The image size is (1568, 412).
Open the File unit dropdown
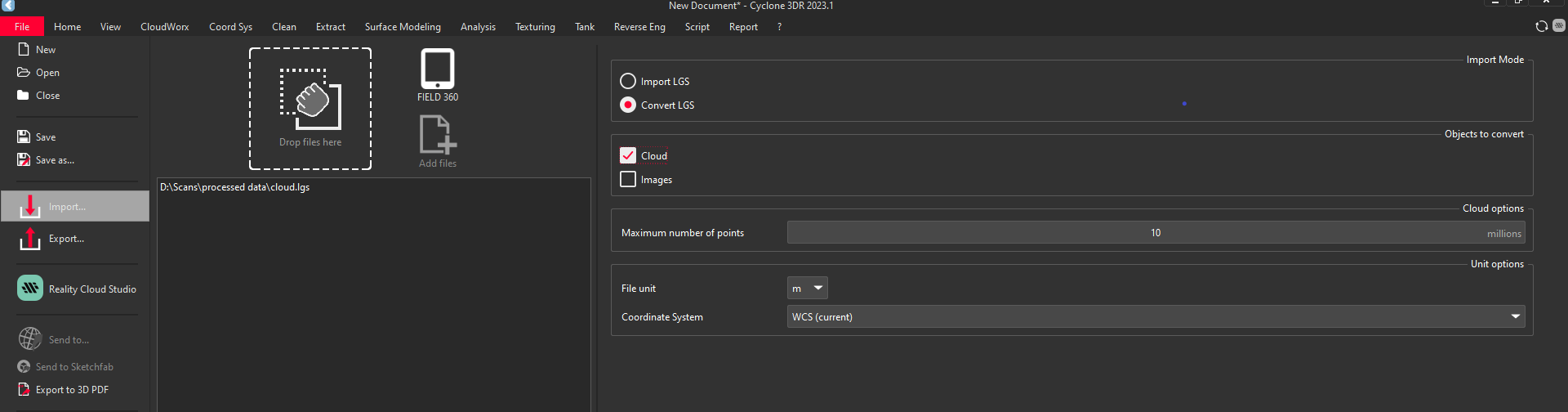(x=807, y=288)
